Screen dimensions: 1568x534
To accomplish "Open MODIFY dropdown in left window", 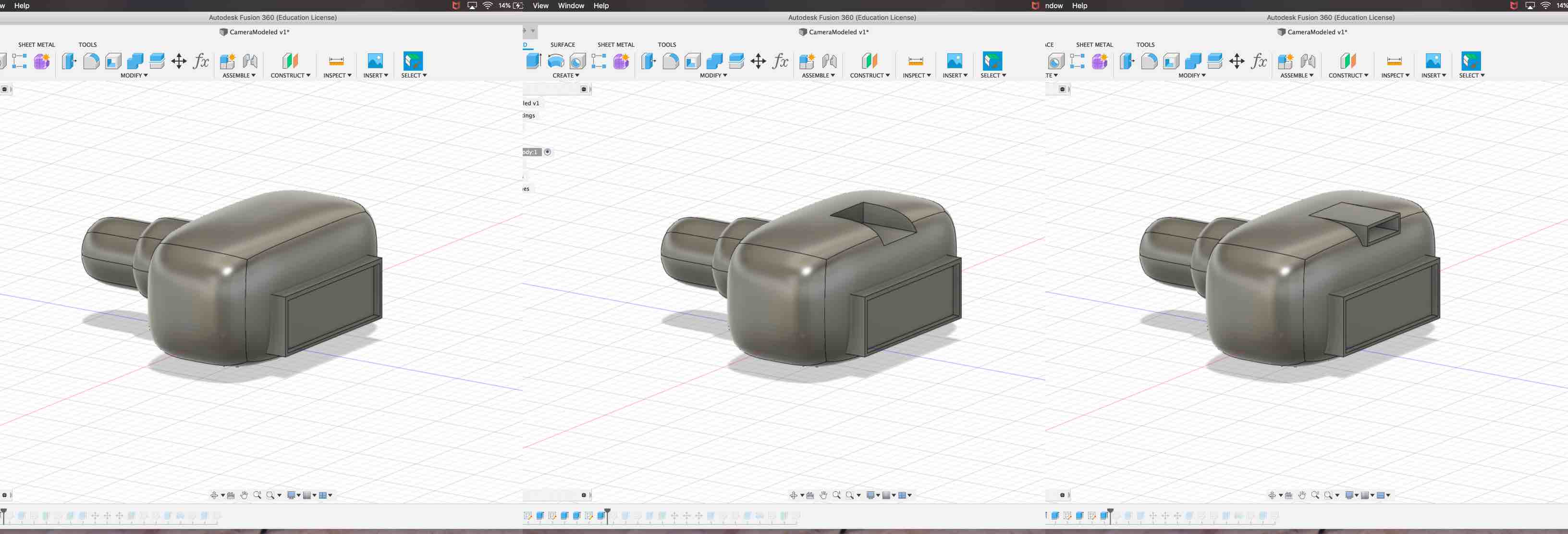I will coord(134,75).
